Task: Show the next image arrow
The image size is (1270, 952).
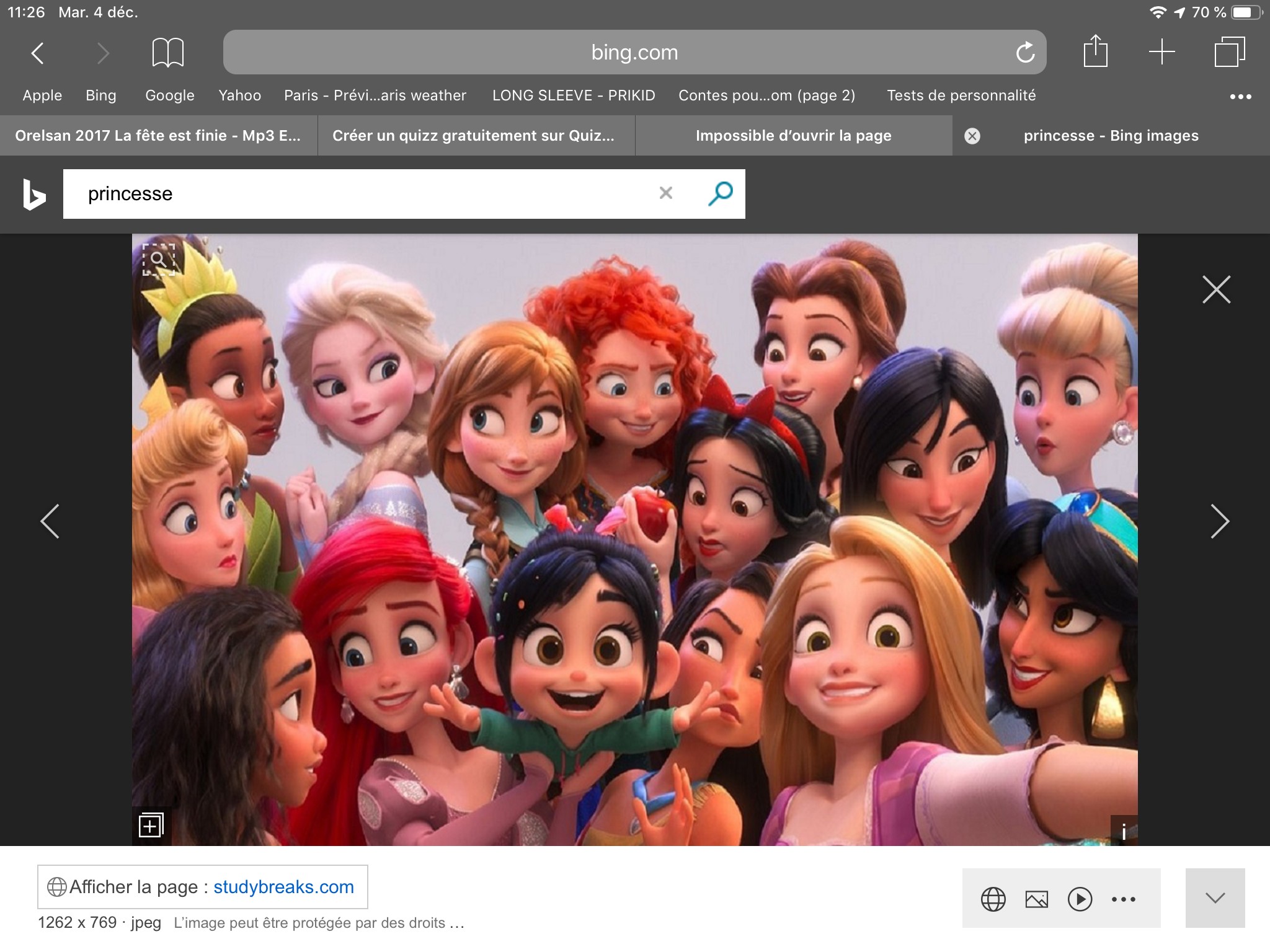Action: click(x=1220, y=521)
